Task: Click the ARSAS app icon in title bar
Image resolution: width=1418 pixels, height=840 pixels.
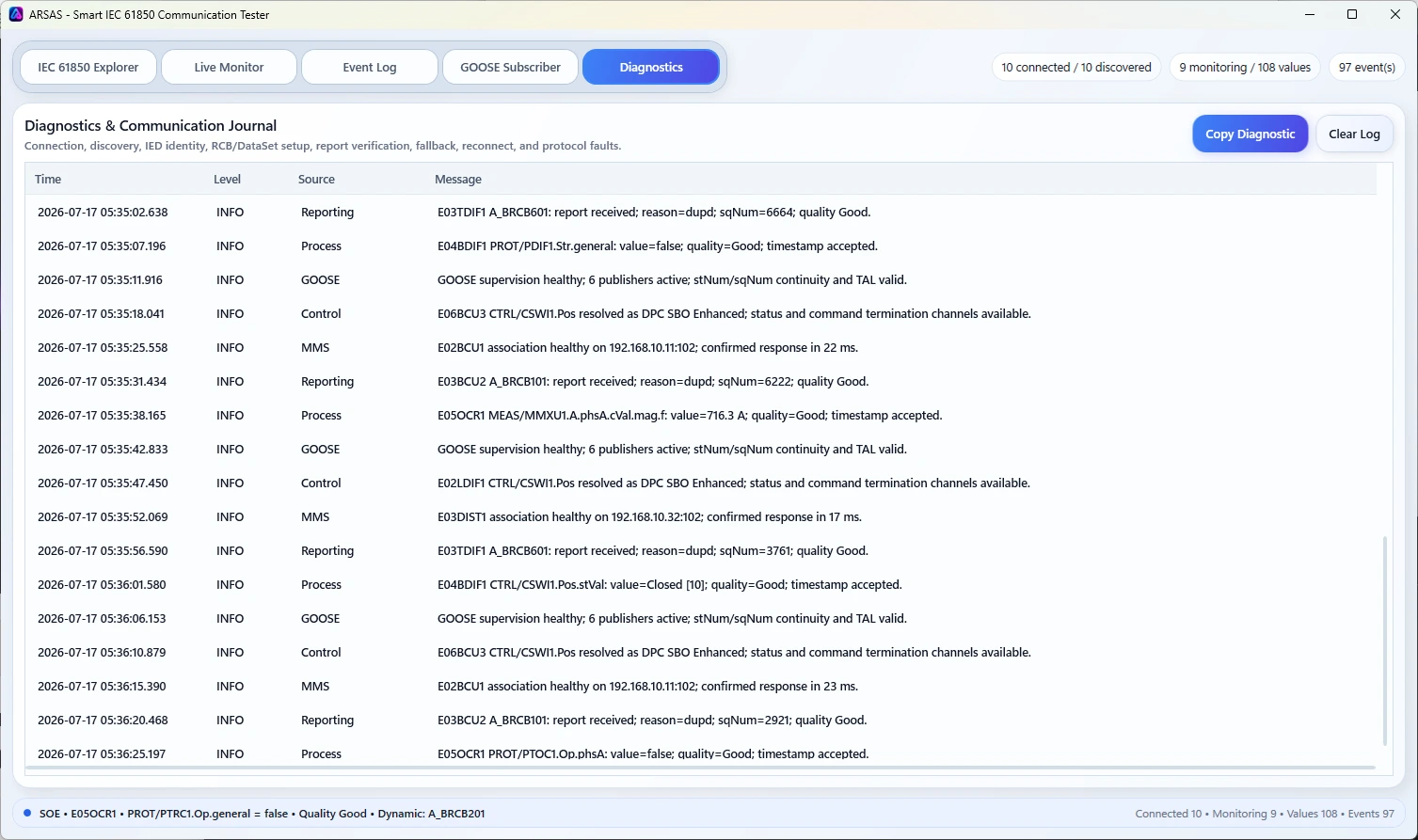Action: tap(16, 14)
